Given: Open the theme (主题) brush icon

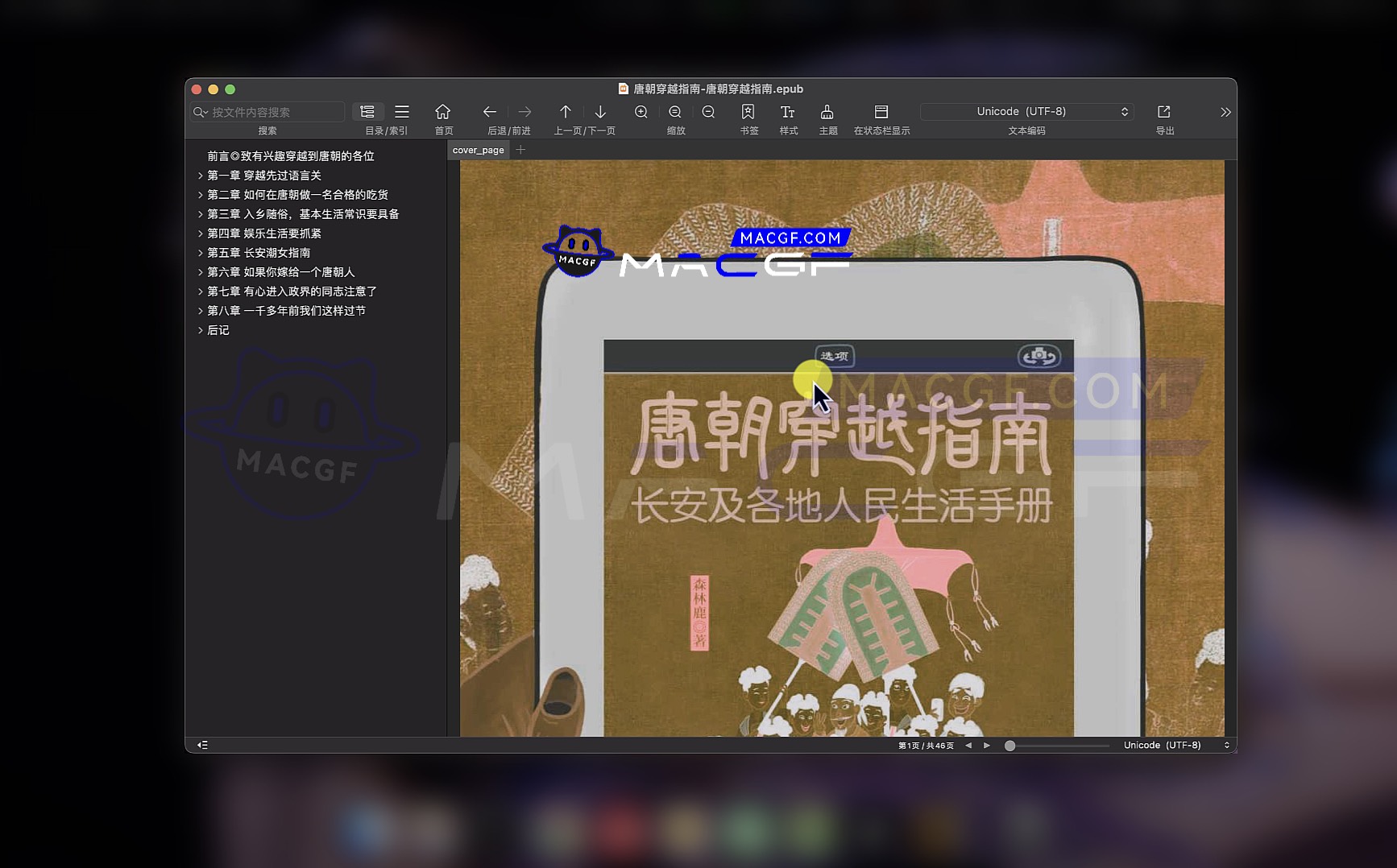Looking at the screenshot, I should coord(827,112).
